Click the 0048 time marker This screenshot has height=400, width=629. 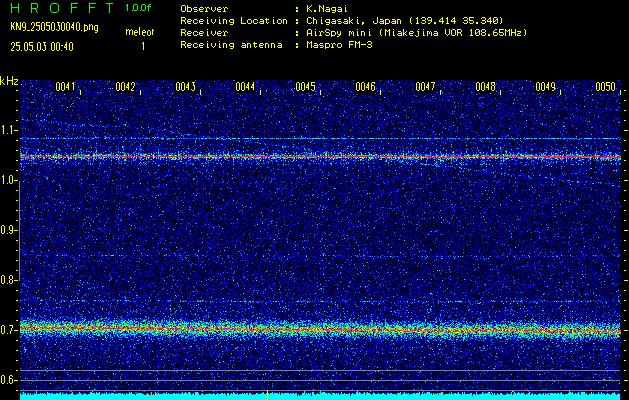[485, 87]
